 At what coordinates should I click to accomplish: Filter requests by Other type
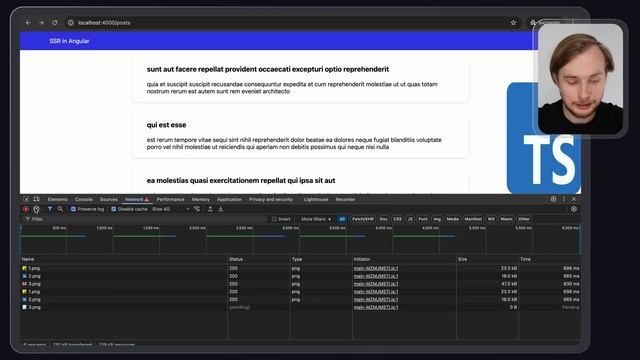[524, 219]
